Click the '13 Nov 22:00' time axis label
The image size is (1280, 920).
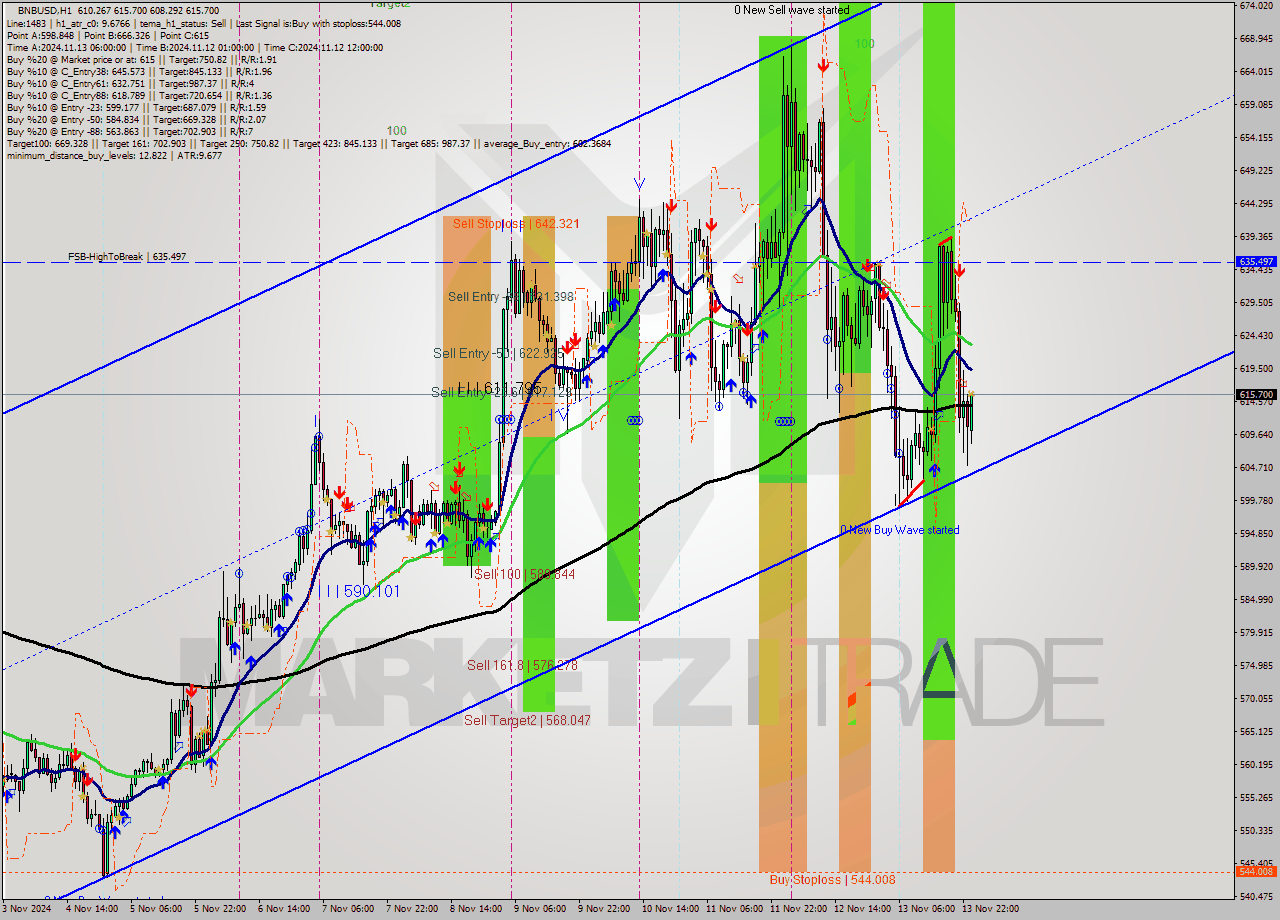point(990,909)
